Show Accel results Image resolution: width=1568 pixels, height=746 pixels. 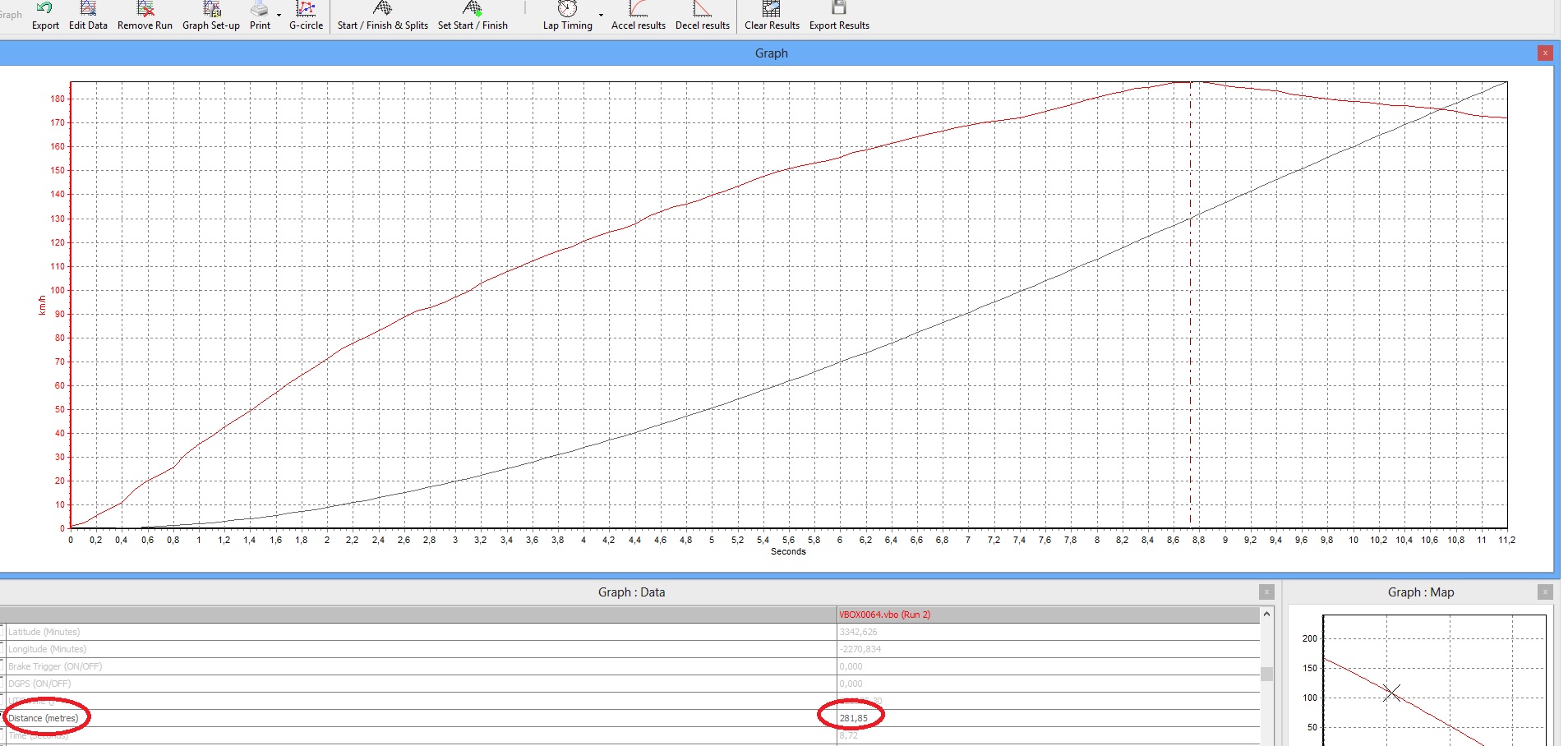tap(638, 10)
